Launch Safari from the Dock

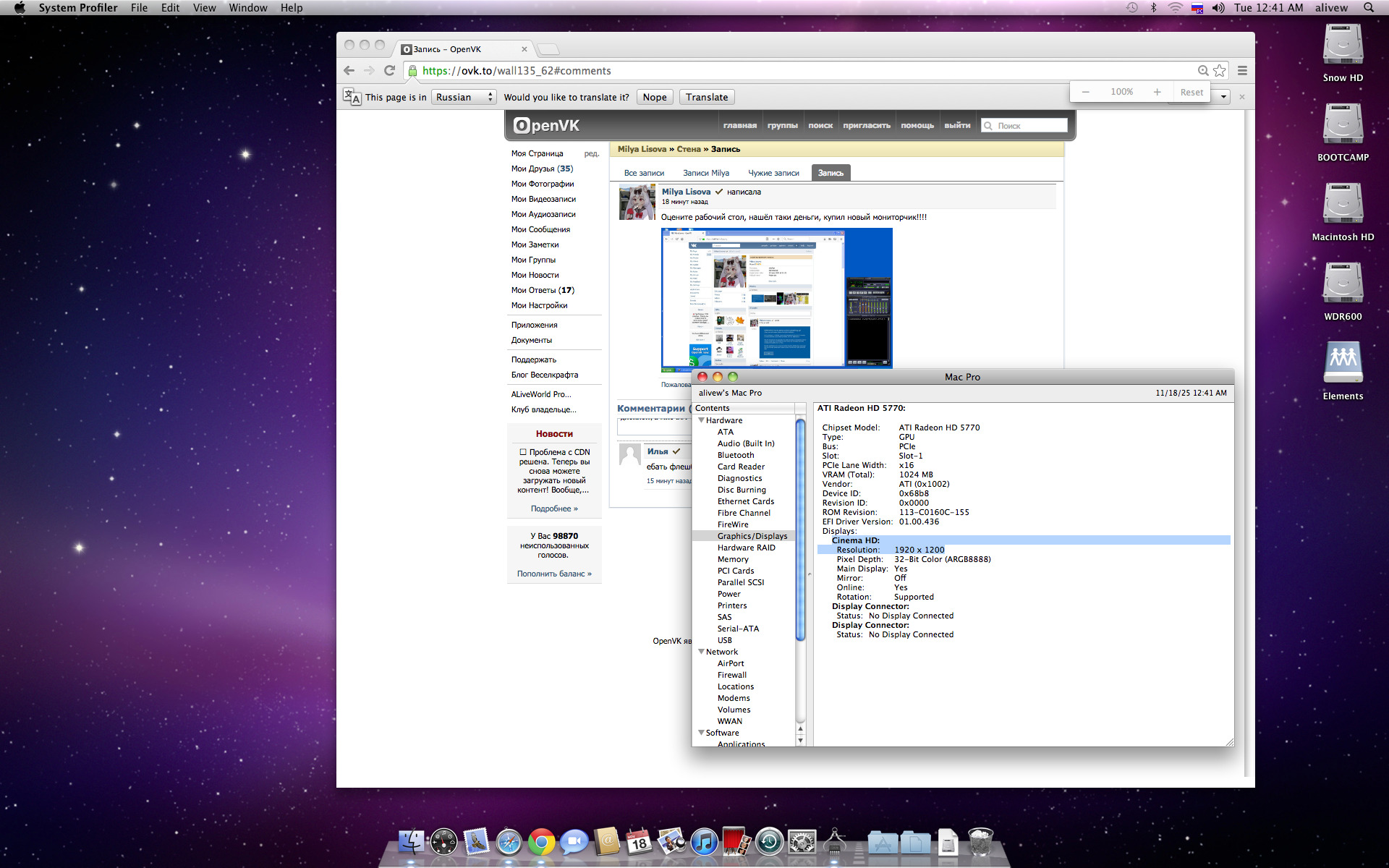pyautogui.click(x=509, y=843)
